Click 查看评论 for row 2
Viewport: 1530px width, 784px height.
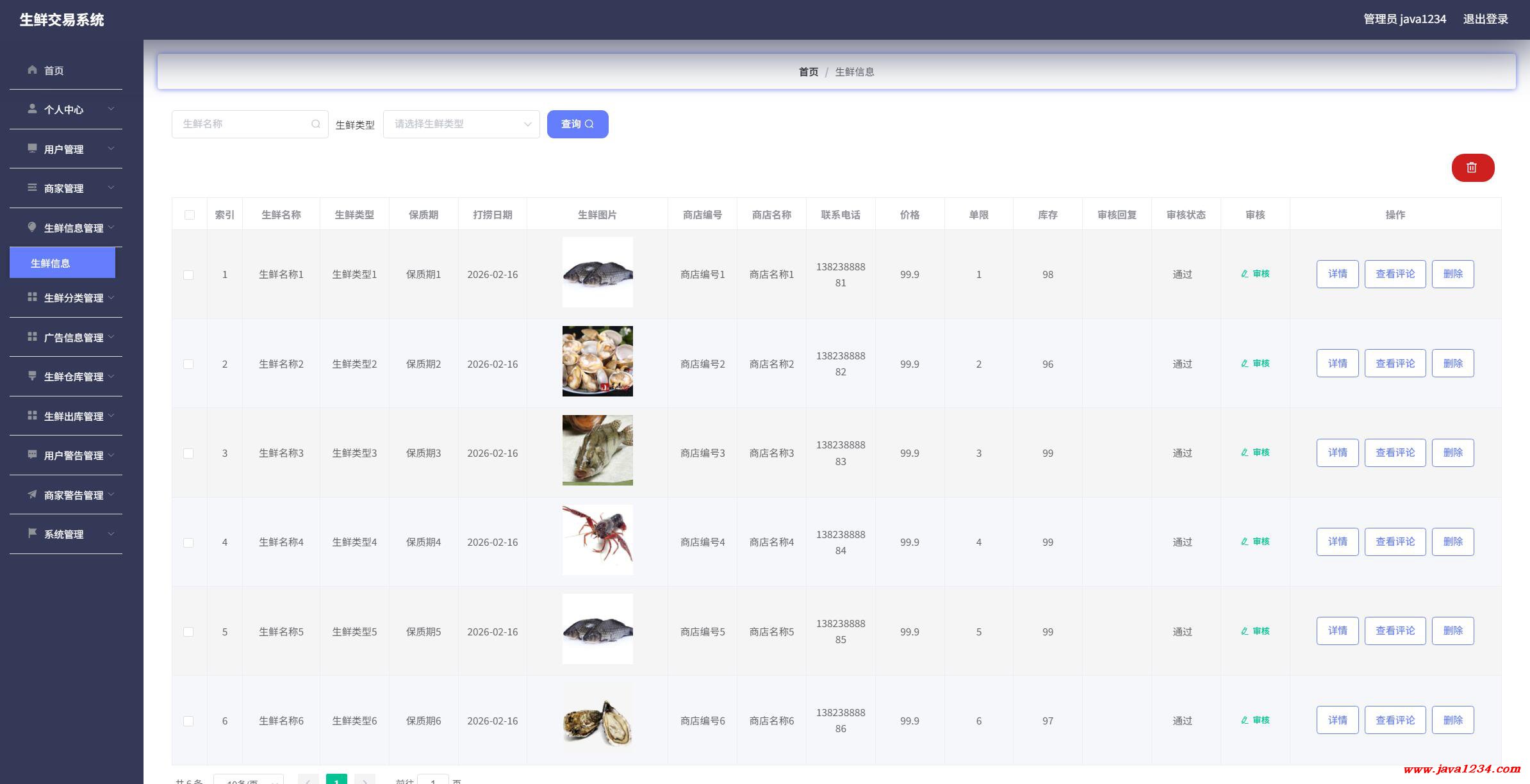tap(1395, 364)
